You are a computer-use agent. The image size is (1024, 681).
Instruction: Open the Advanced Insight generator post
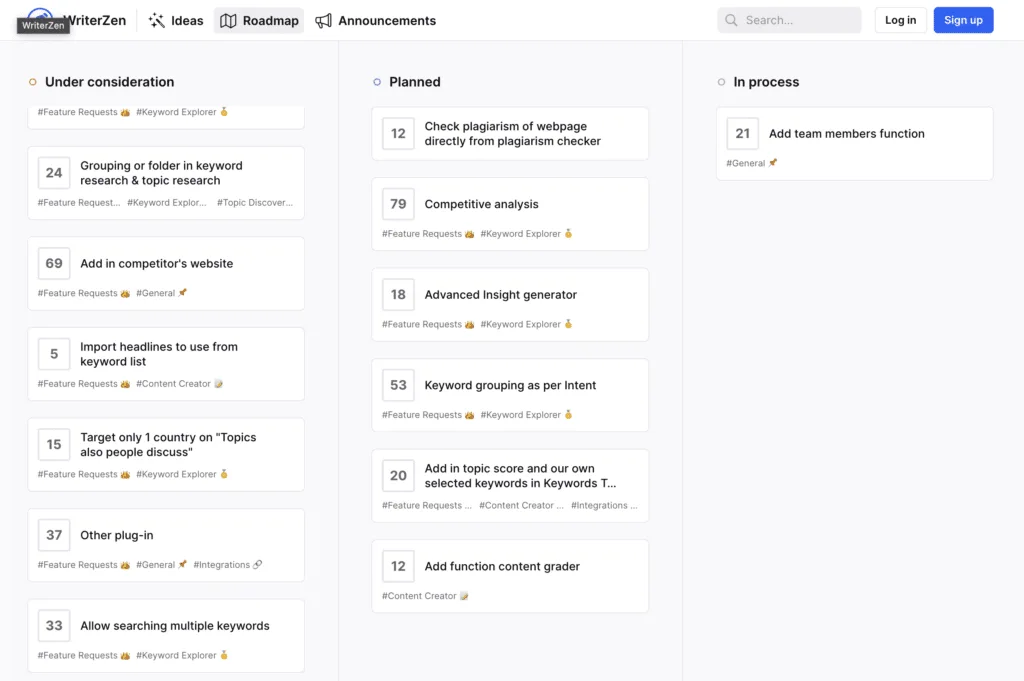click(500, 295)
